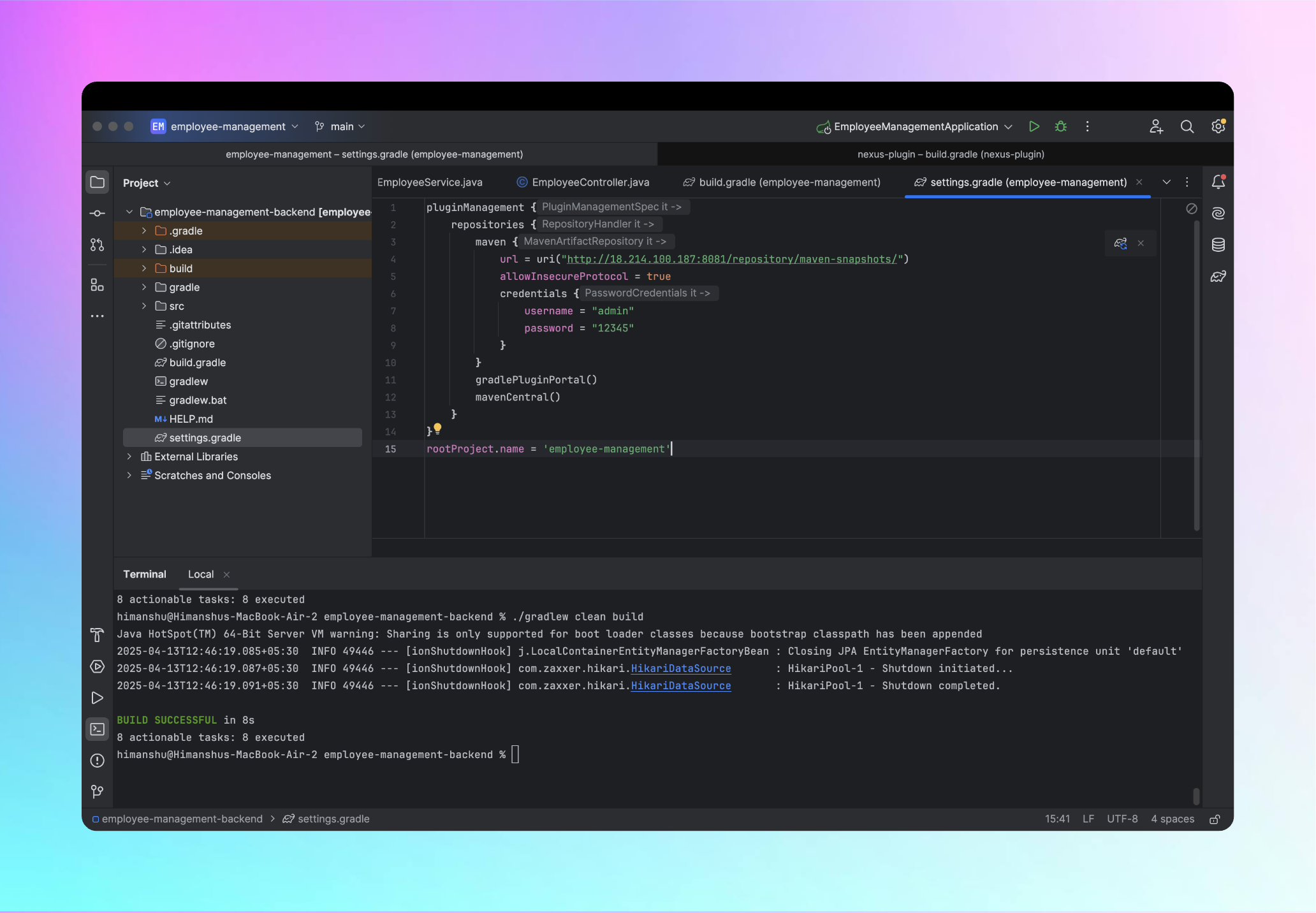The width and height of the screenshot is (1316, 913).
Task: Show hidden editor tabs chevron
Action: click(1167, 182)
